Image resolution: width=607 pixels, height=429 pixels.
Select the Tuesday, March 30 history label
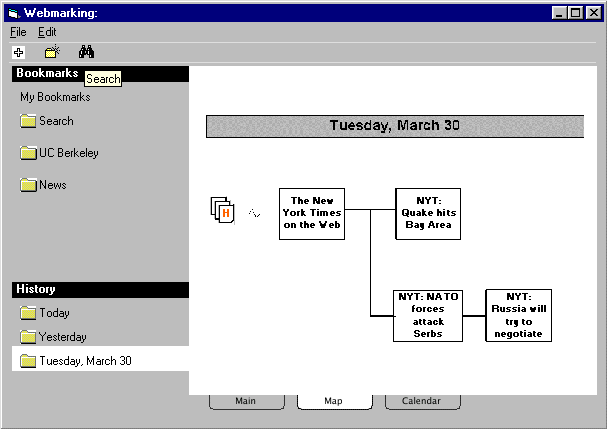pos(86,361)
